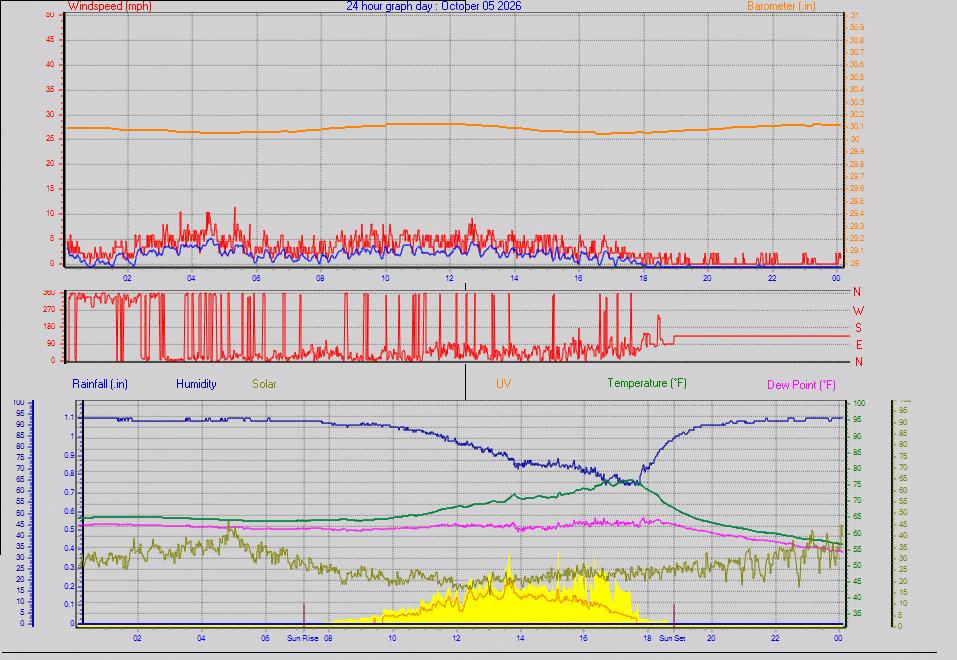Click the 0.2 value on rainfall axis
The image size is (957, 660).
tap(69, 586)
